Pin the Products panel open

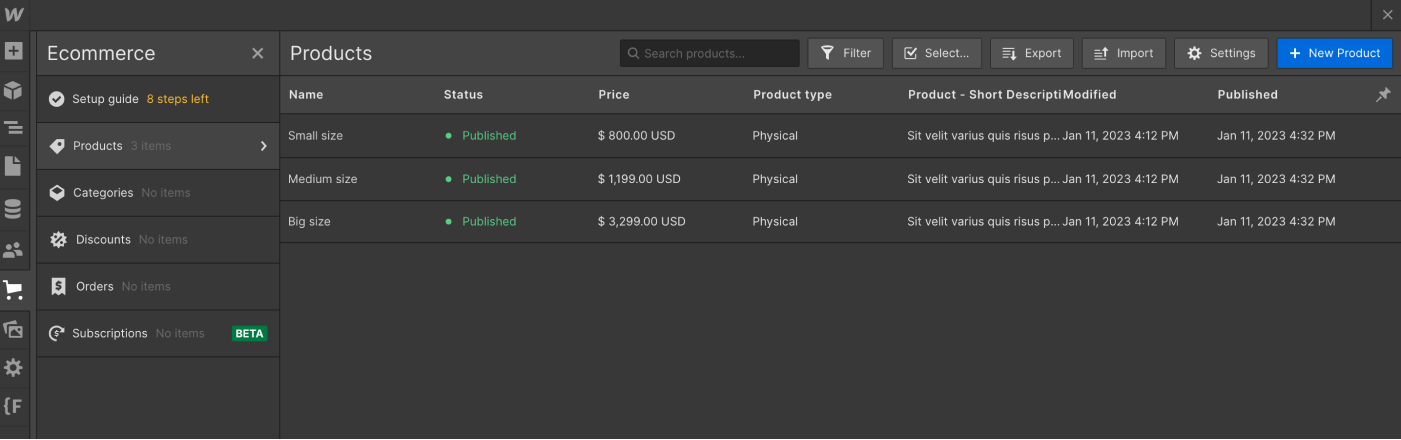[x=1383, y=95]
